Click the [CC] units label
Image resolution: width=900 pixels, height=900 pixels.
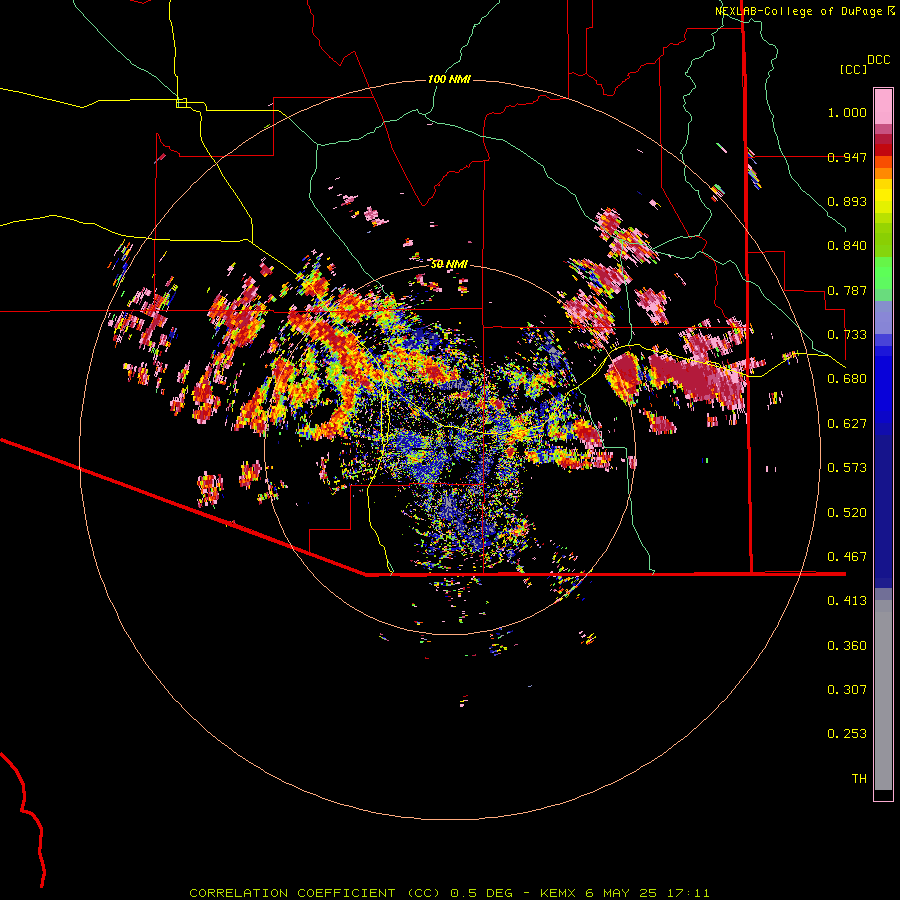click(853, 69)
